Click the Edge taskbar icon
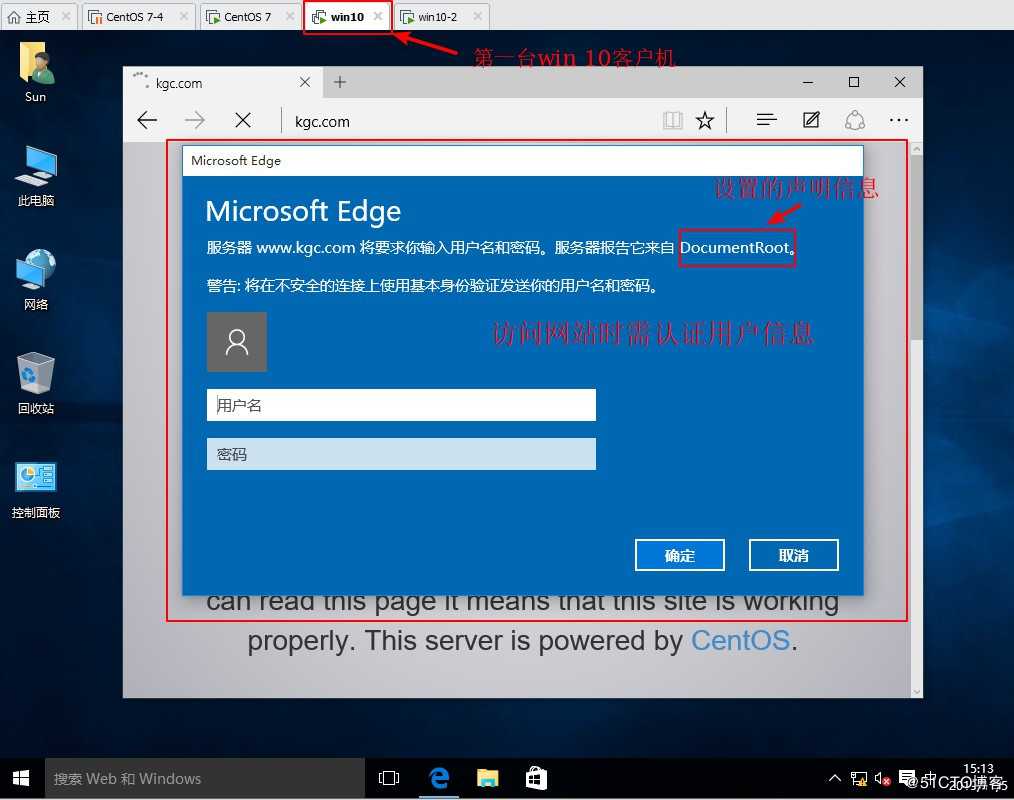 coord(439,778)
